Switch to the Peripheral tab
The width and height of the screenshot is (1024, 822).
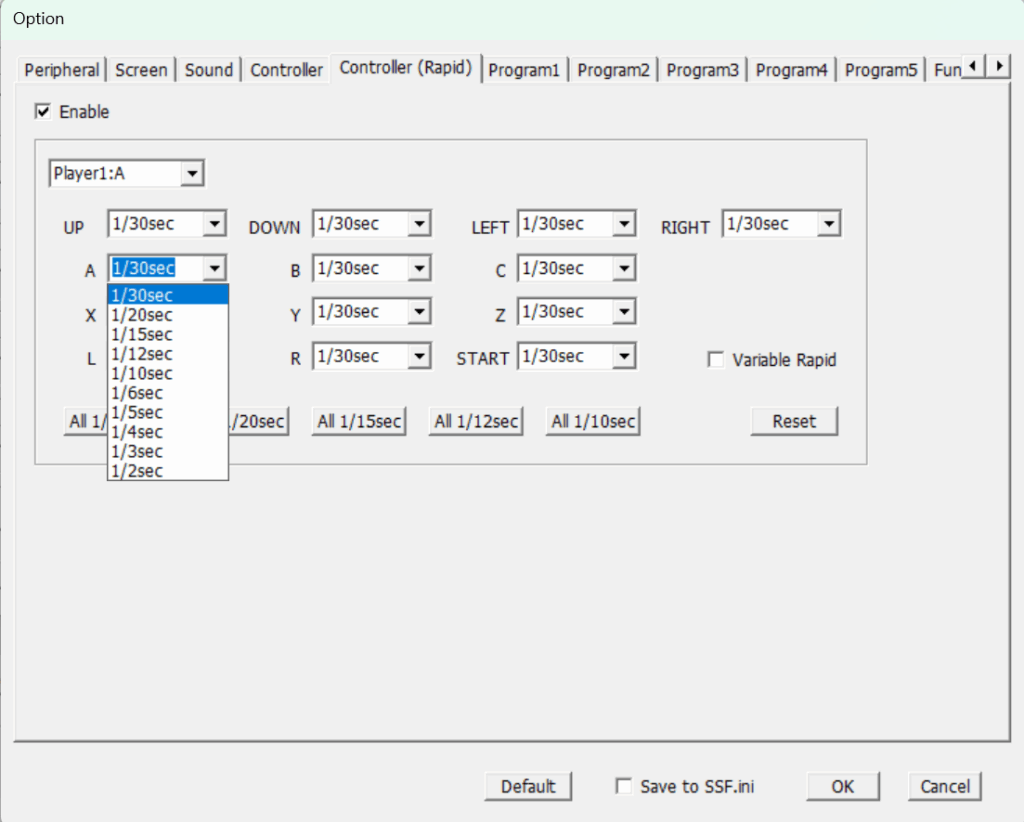pos(62,70)
